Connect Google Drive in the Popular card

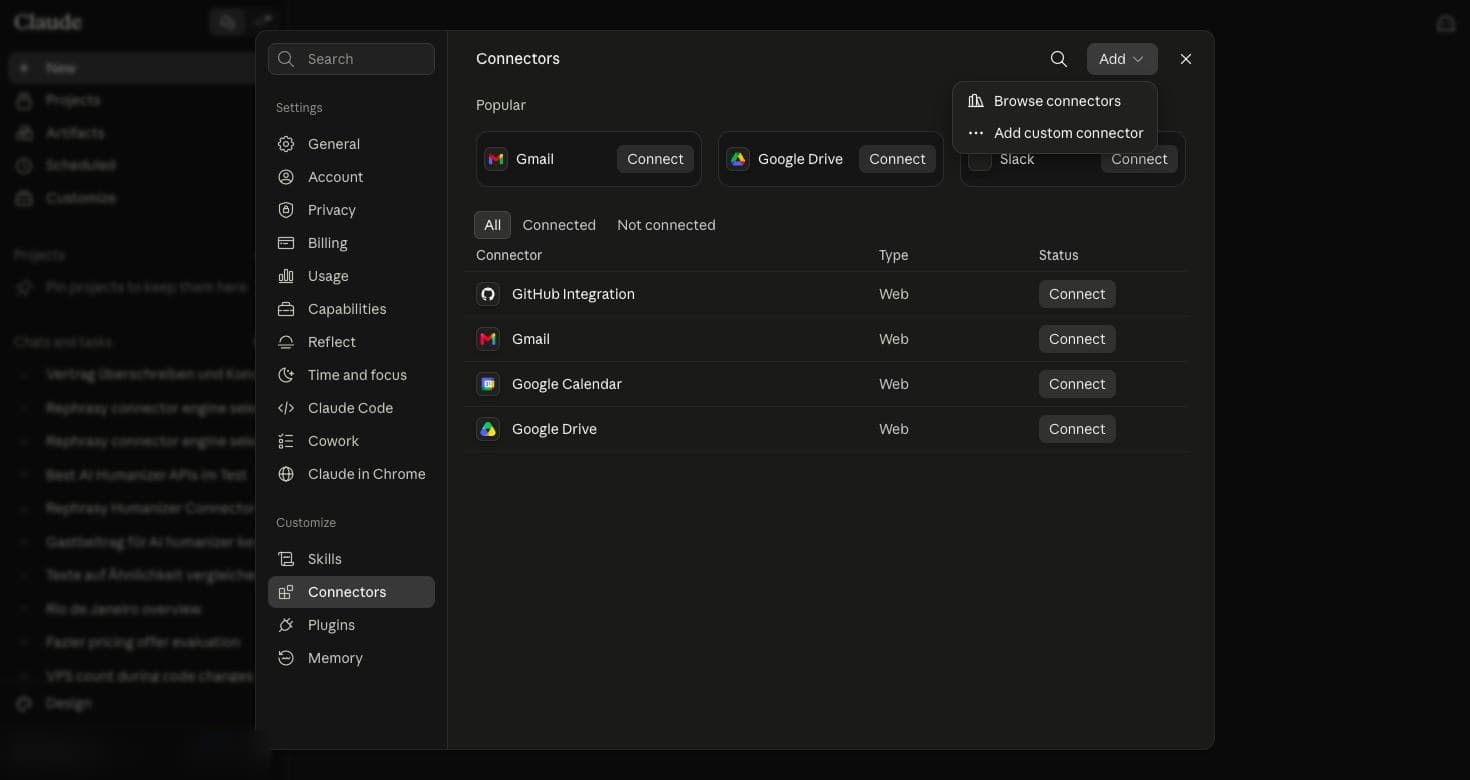pyautogui.click(x=897, y=159)
